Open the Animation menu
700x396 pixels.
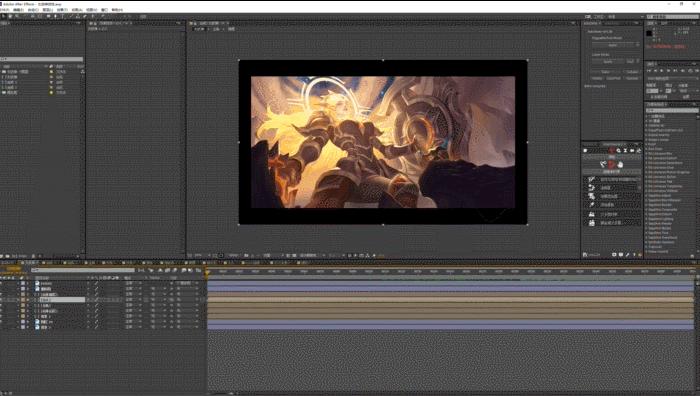click(77, 9)
